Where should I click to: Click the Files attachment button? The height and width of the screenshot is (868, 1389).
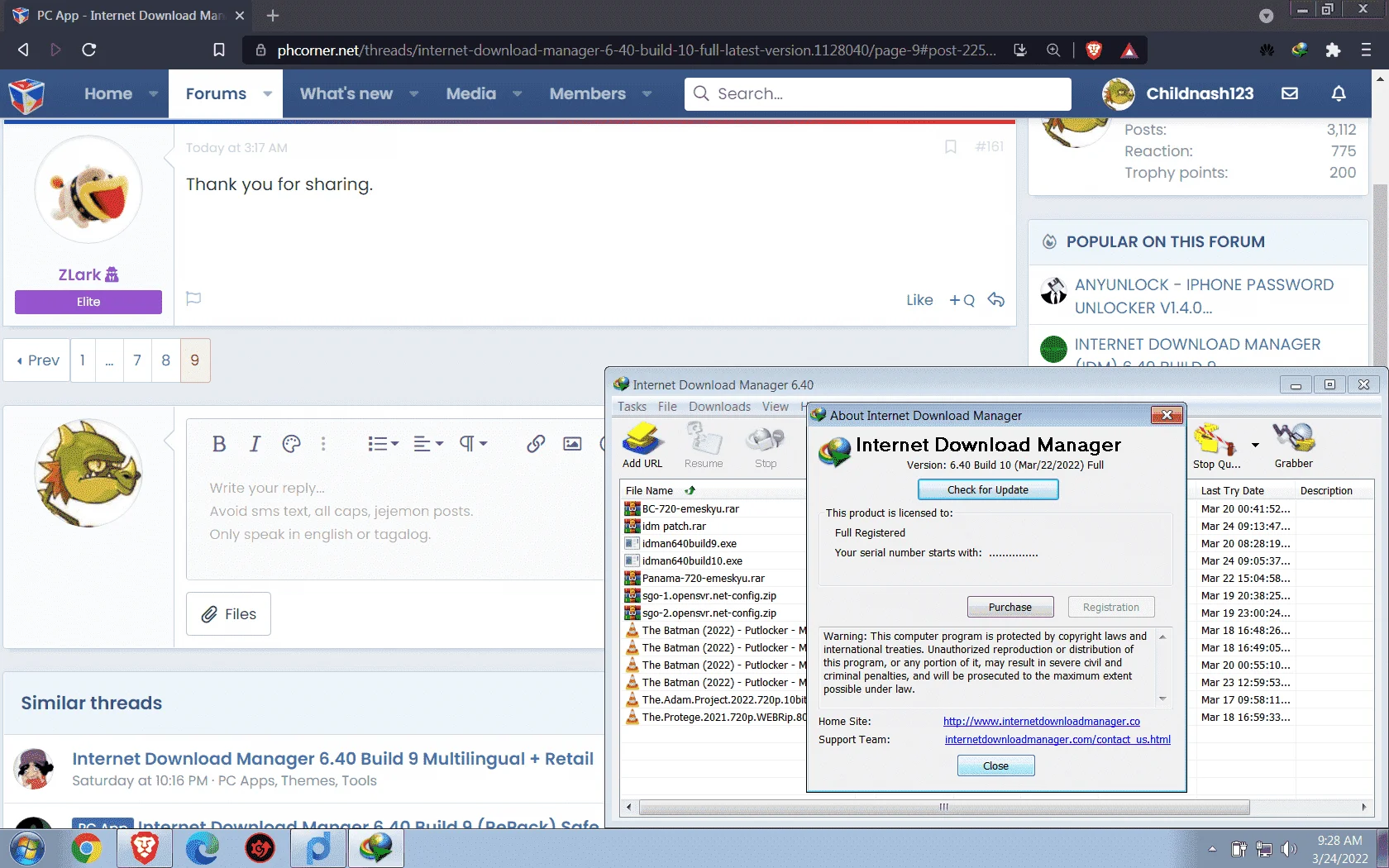[228, 614]
